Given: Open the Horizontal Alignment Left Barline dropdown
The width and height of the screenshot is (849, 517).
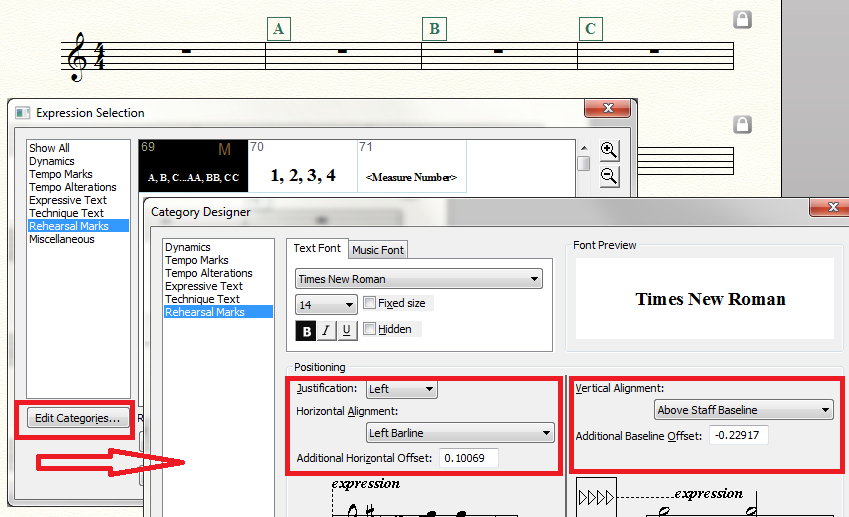Looking at the screenshot, I should coord(459,432).
